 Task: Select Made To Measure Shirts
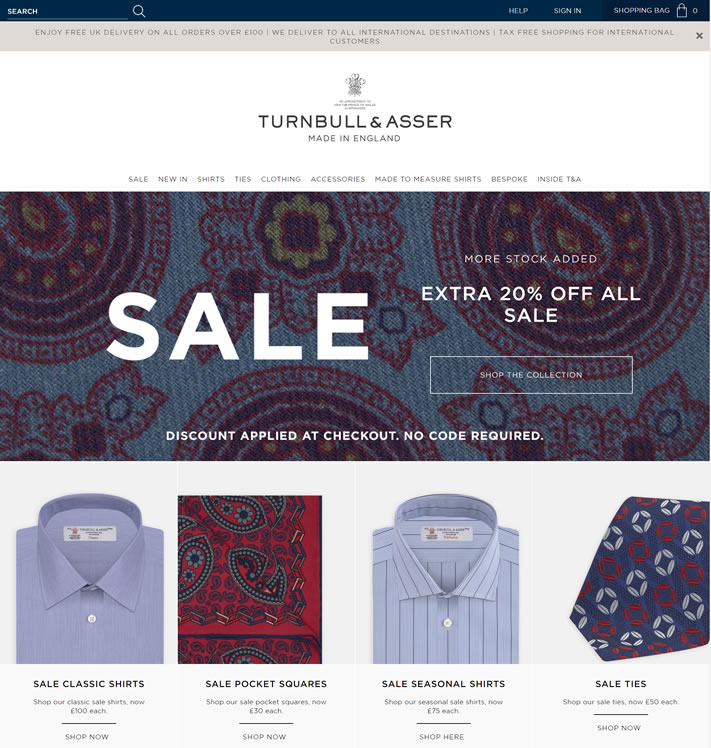click(428, 179)
